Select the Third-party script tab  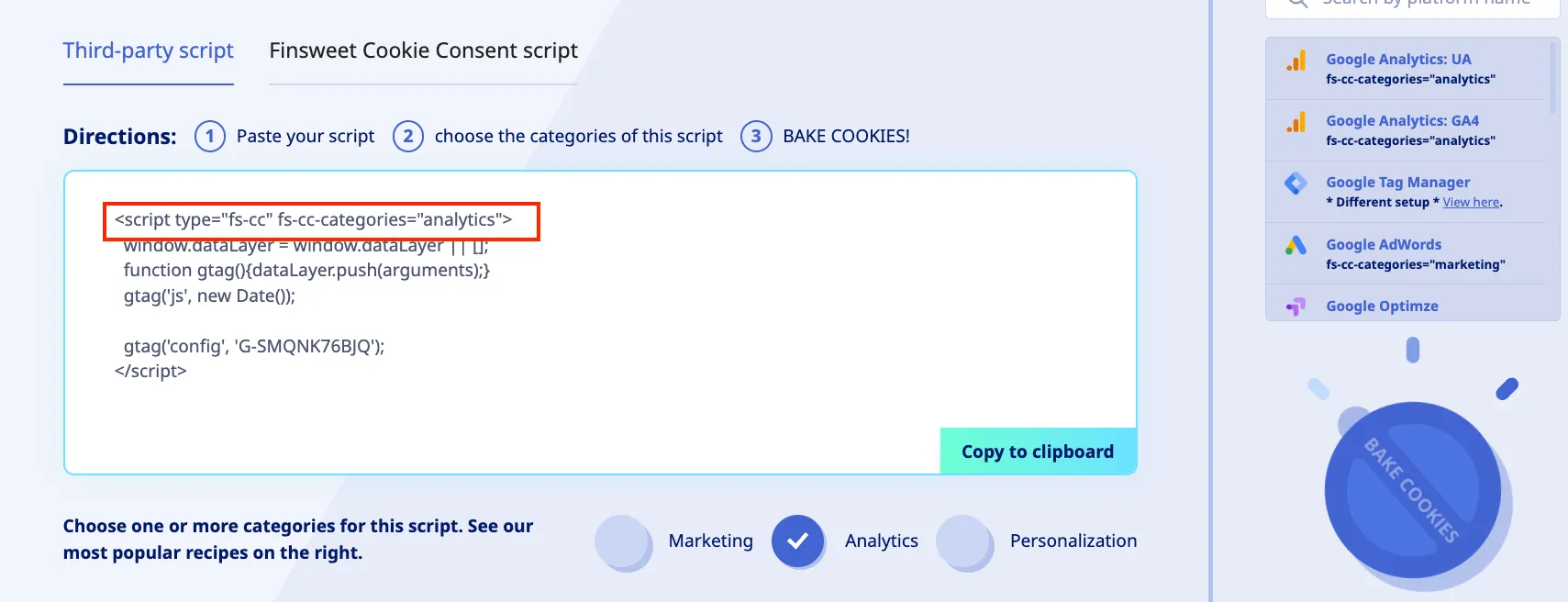(x=148, y=50)
